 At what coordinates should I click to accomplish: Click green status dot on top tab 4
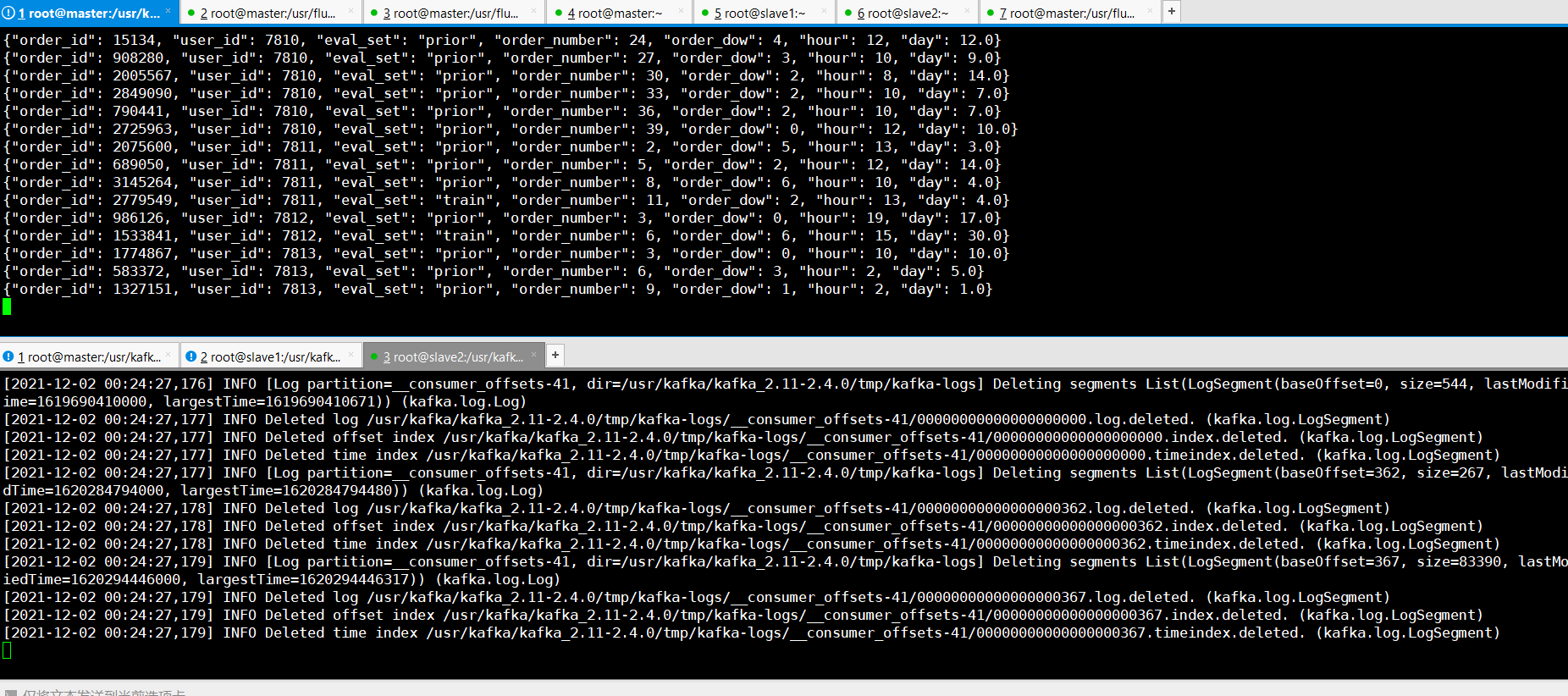[x=558, y=14]
